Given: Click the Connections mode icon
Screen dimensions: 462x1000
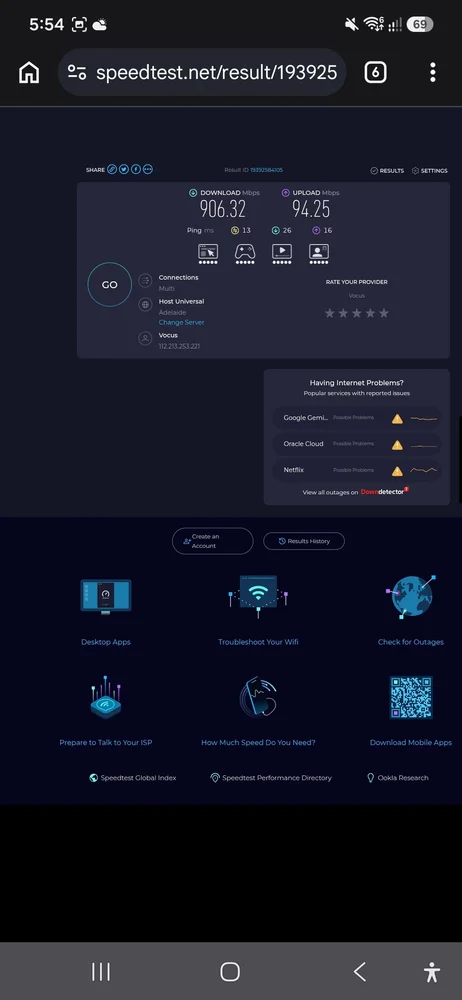Looking at the screenshot, I should click(145, 281).
